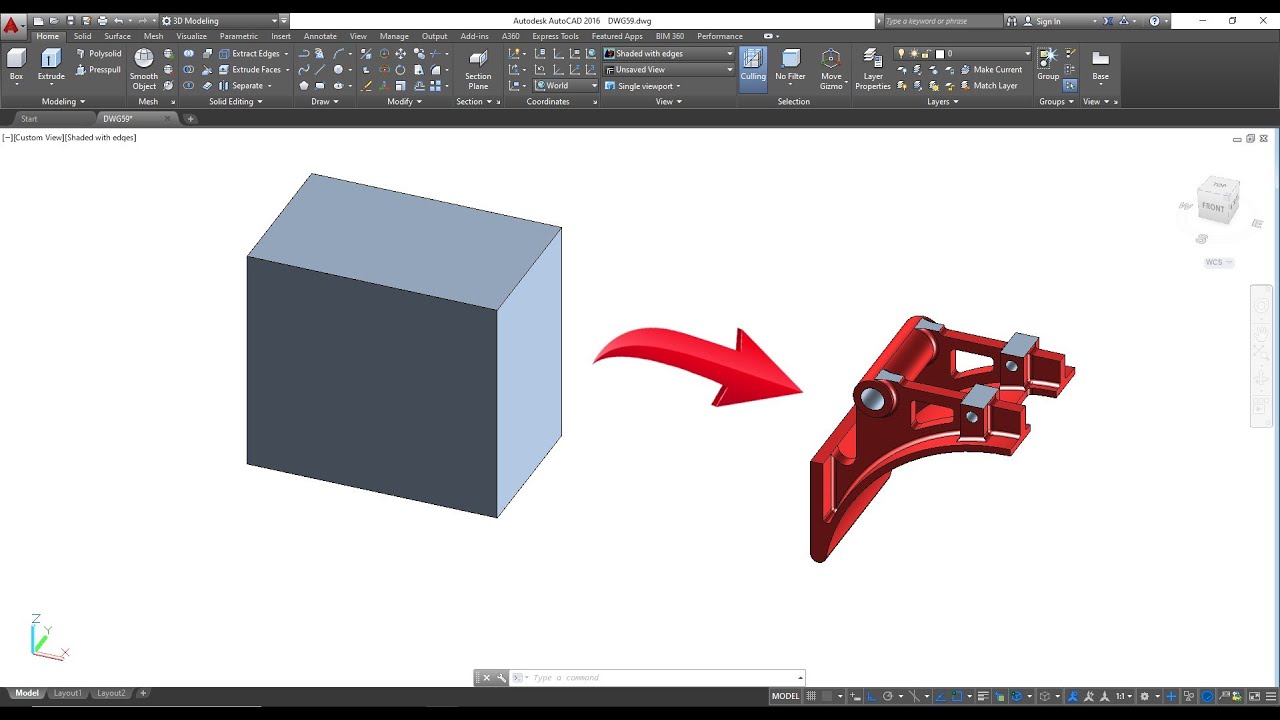The image size is (1280, 720).
Task: Click the ViewCube FRONT face
Action: click(x=1213, y=207)
